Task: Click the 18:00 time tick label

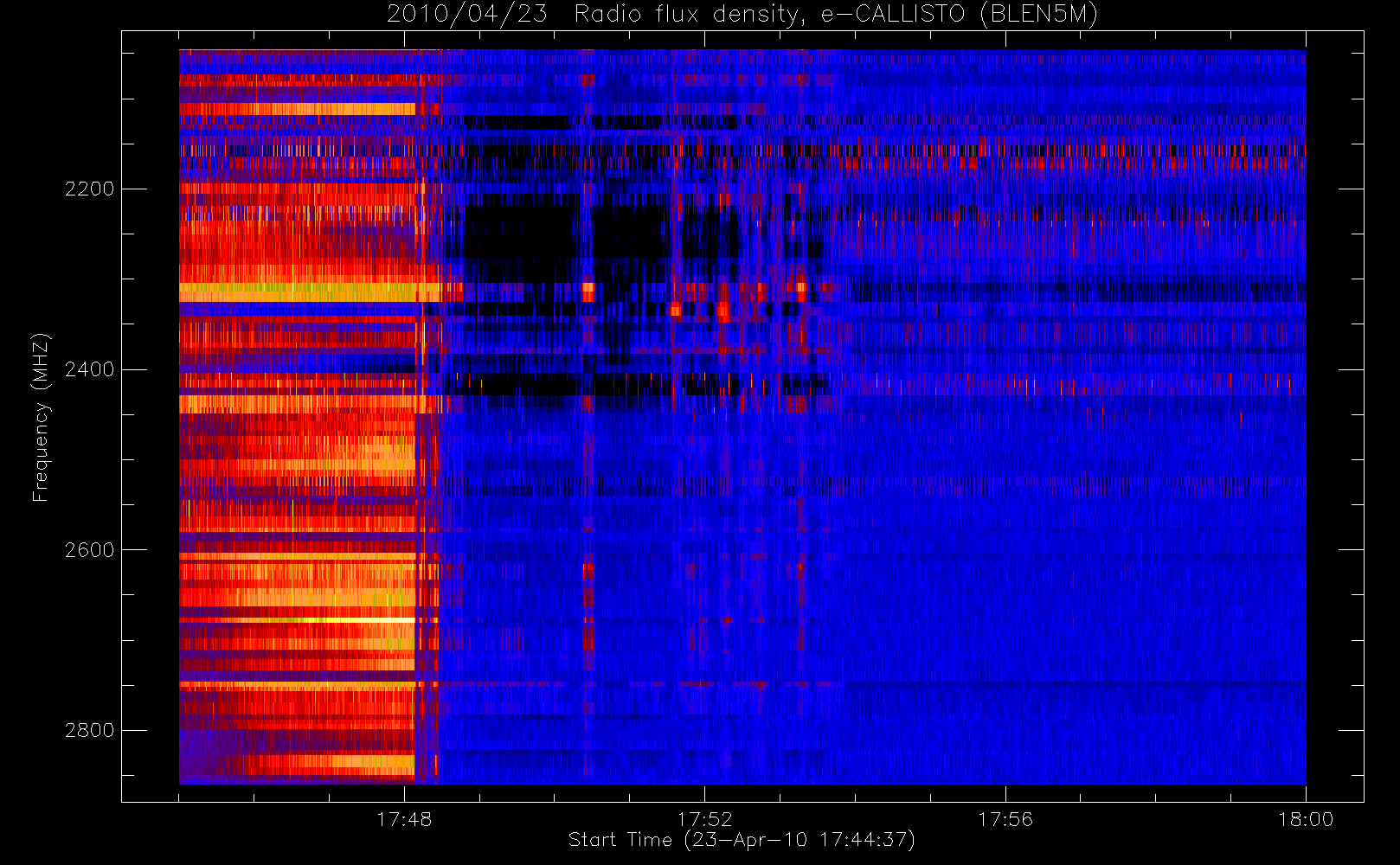Action: tap(1306, 818)
